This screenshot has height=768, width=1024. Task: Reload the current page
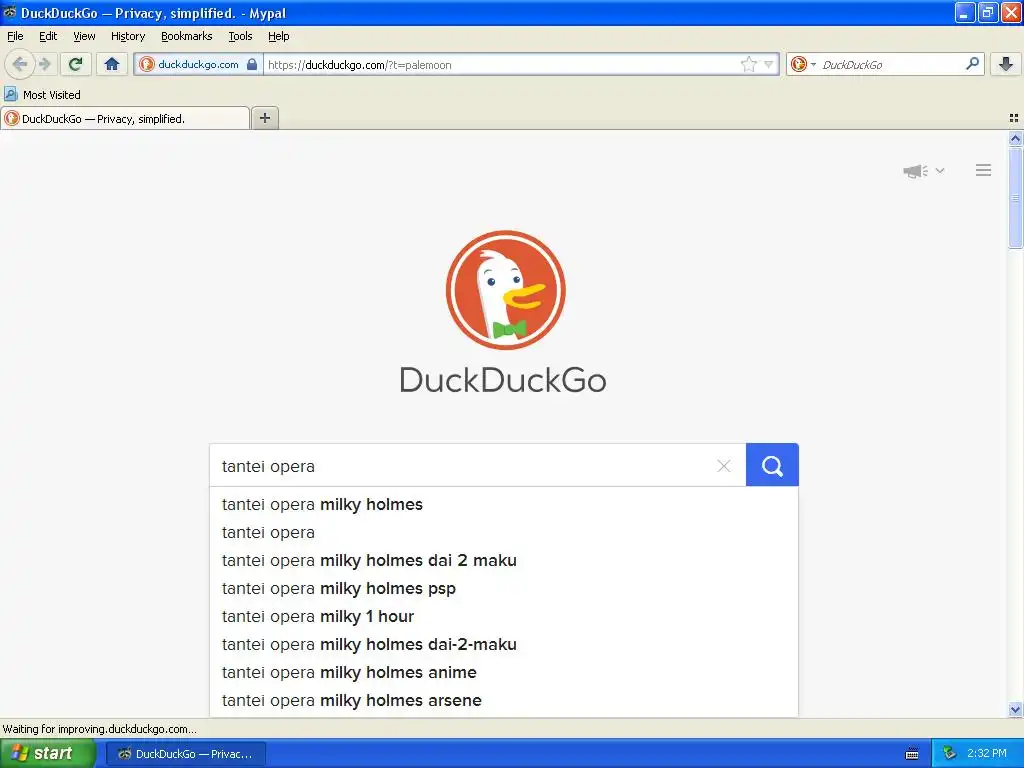76,64
